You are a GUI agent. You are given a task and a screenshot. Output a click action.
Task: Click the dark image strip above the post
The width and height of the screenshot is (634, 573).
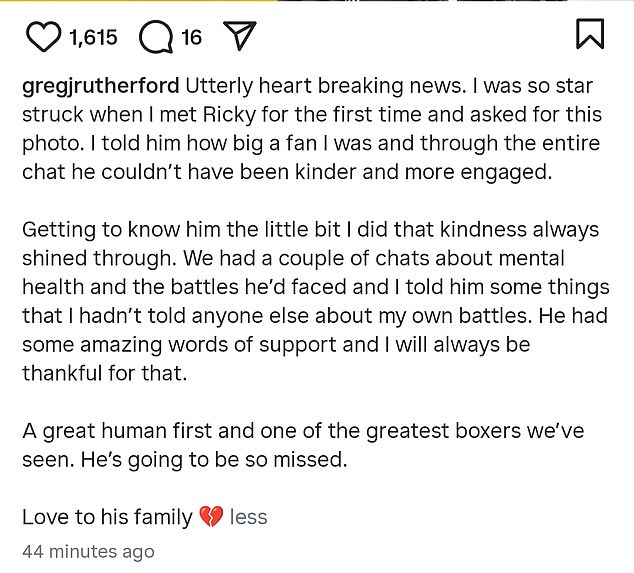click(423, 0)
